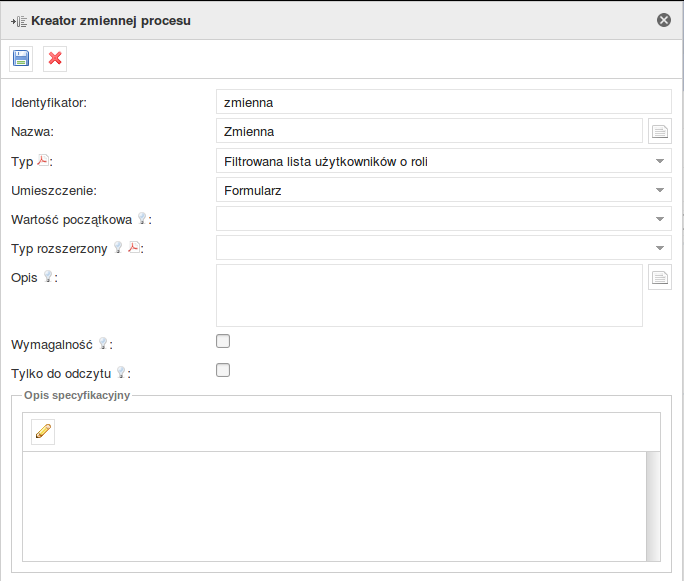Click the scrollbar in the Opis specyfikacyjny editor

653,505
